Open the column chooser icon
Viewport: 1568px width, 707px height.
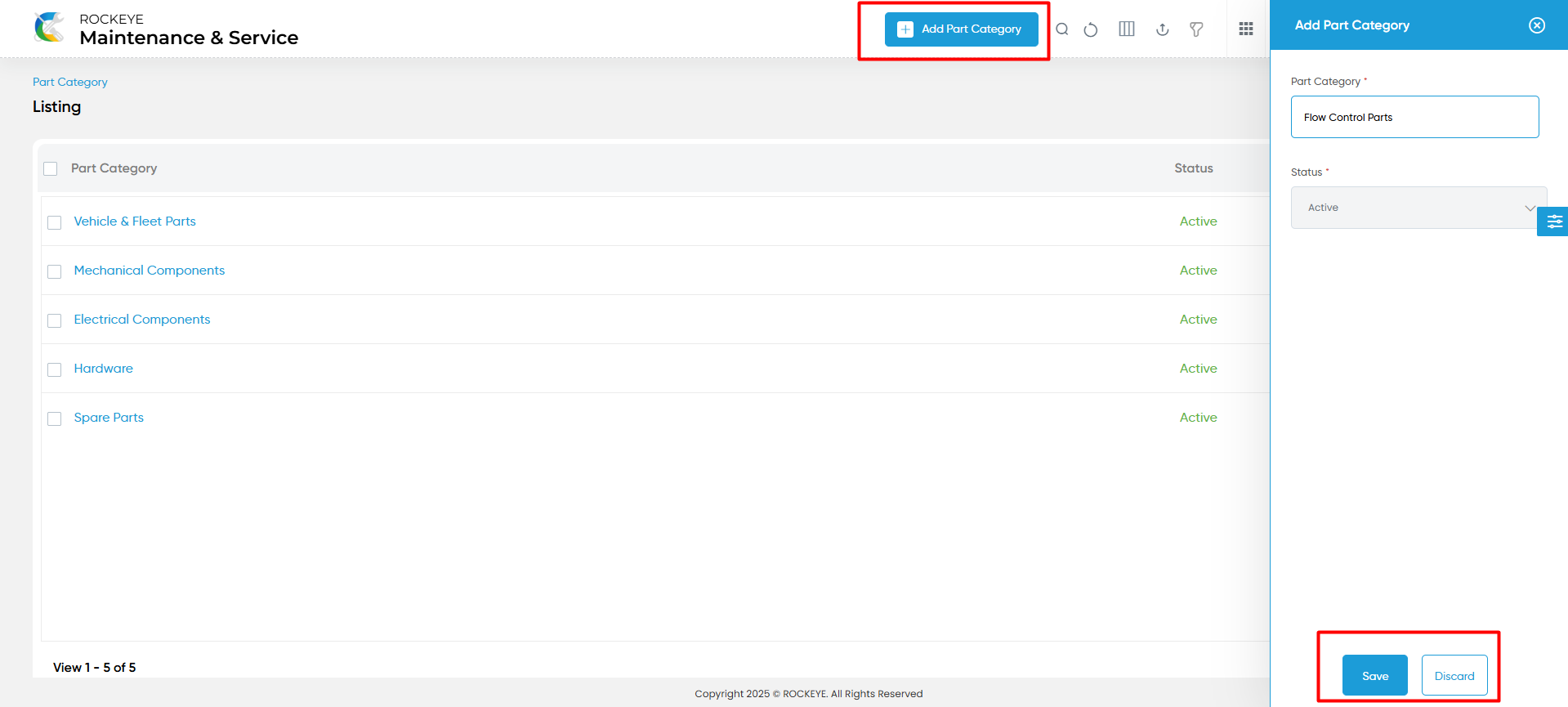(x=1127, y=29)
